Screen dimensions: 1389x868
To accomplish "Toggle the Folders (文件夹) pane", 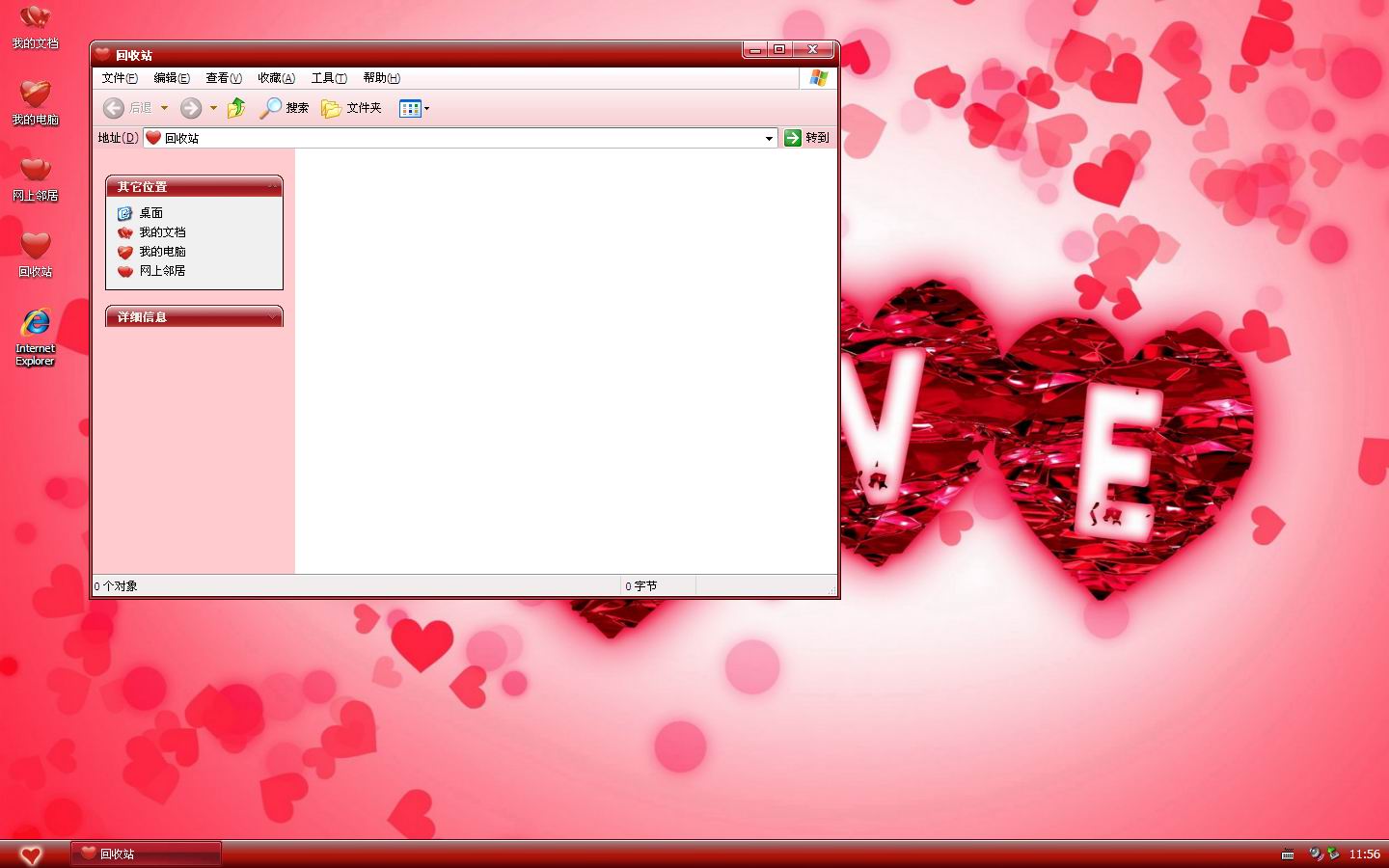I will coord(352,108).
